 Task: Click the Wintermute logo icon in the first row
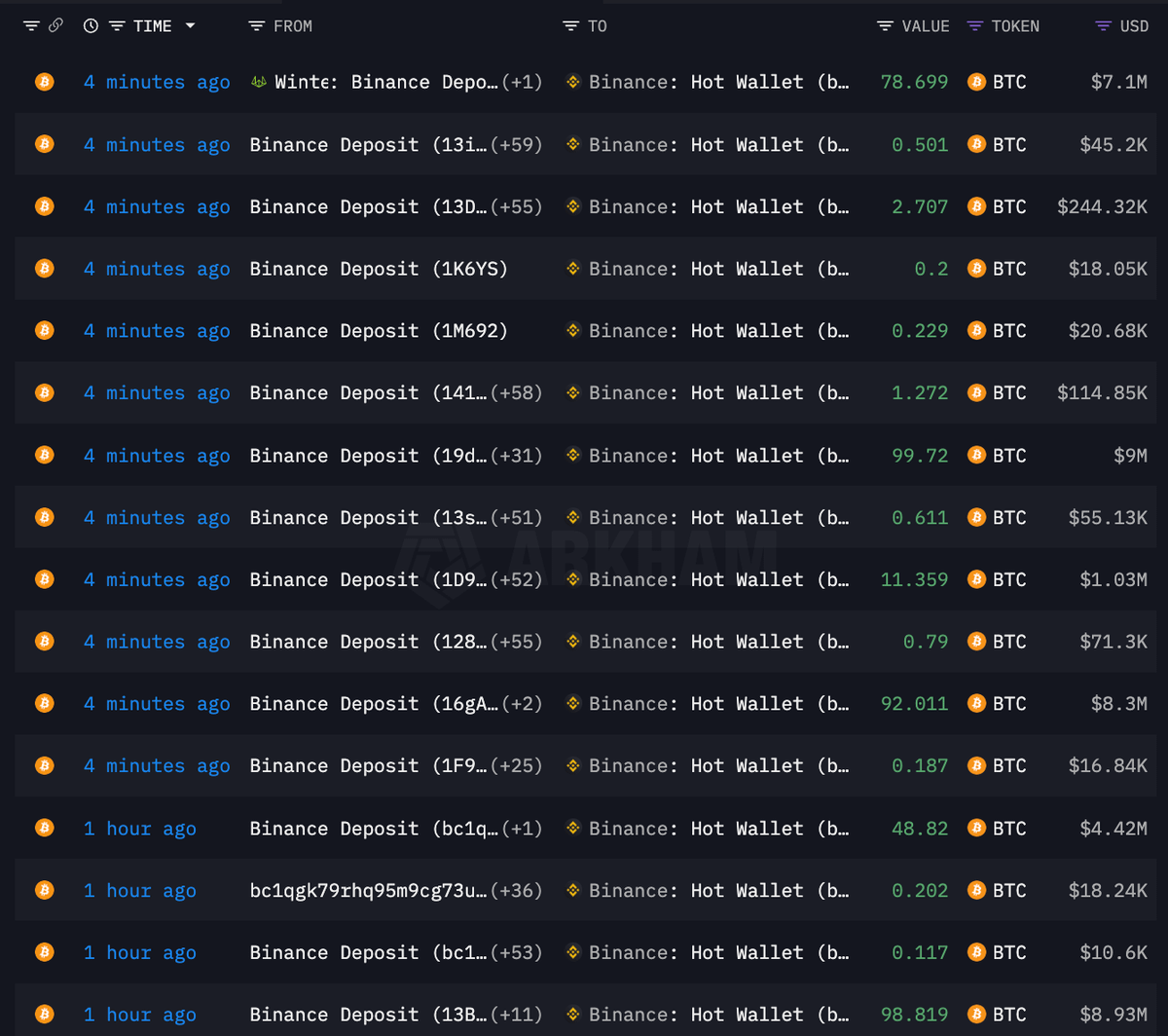(259, 82)
